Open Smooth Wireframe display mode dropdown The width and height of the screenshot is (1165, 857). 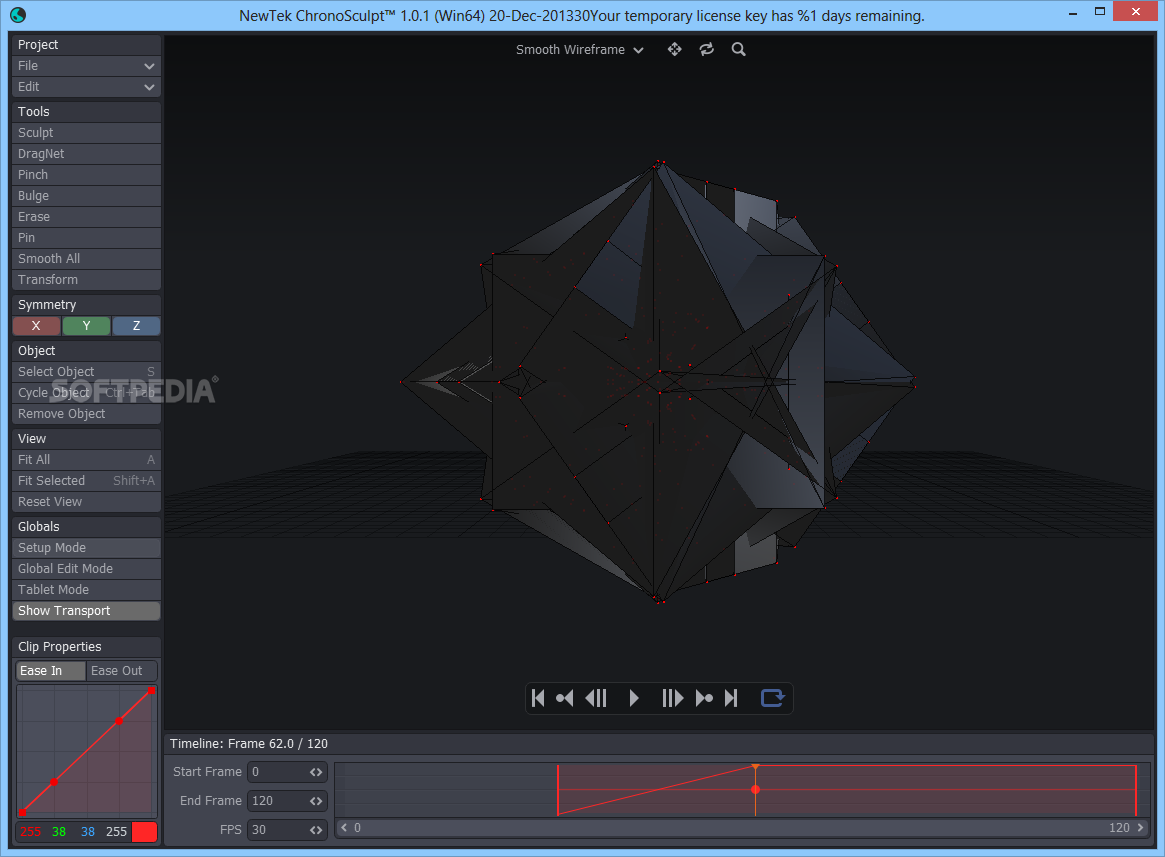pyautogui.click(x=580, y=50)
